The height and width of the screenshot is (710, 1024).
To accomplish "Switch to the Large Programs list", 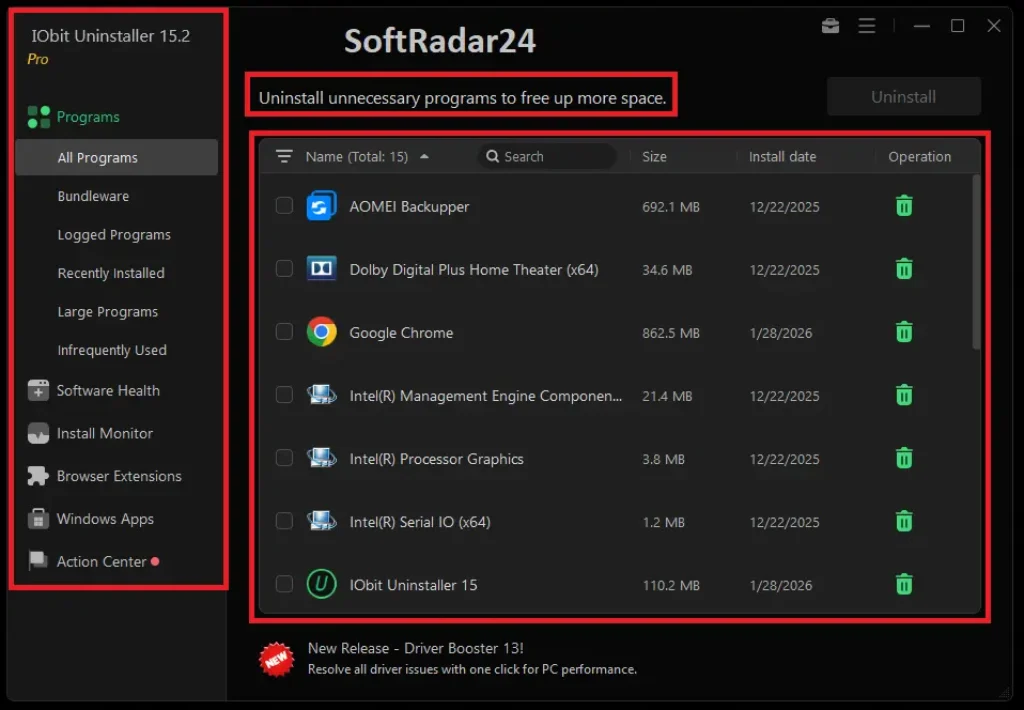I will pyautogui.click(x=107, y=312).
